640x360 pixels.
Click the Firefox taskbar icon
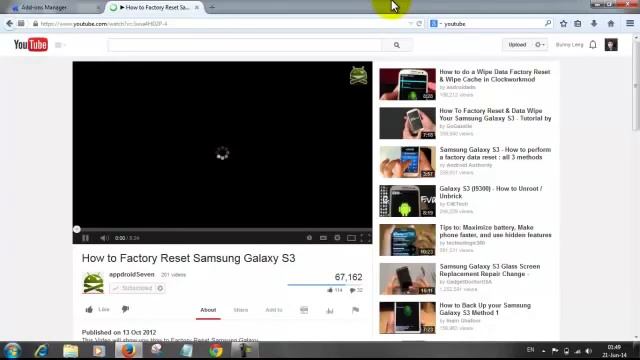click(x=128, y=351)
